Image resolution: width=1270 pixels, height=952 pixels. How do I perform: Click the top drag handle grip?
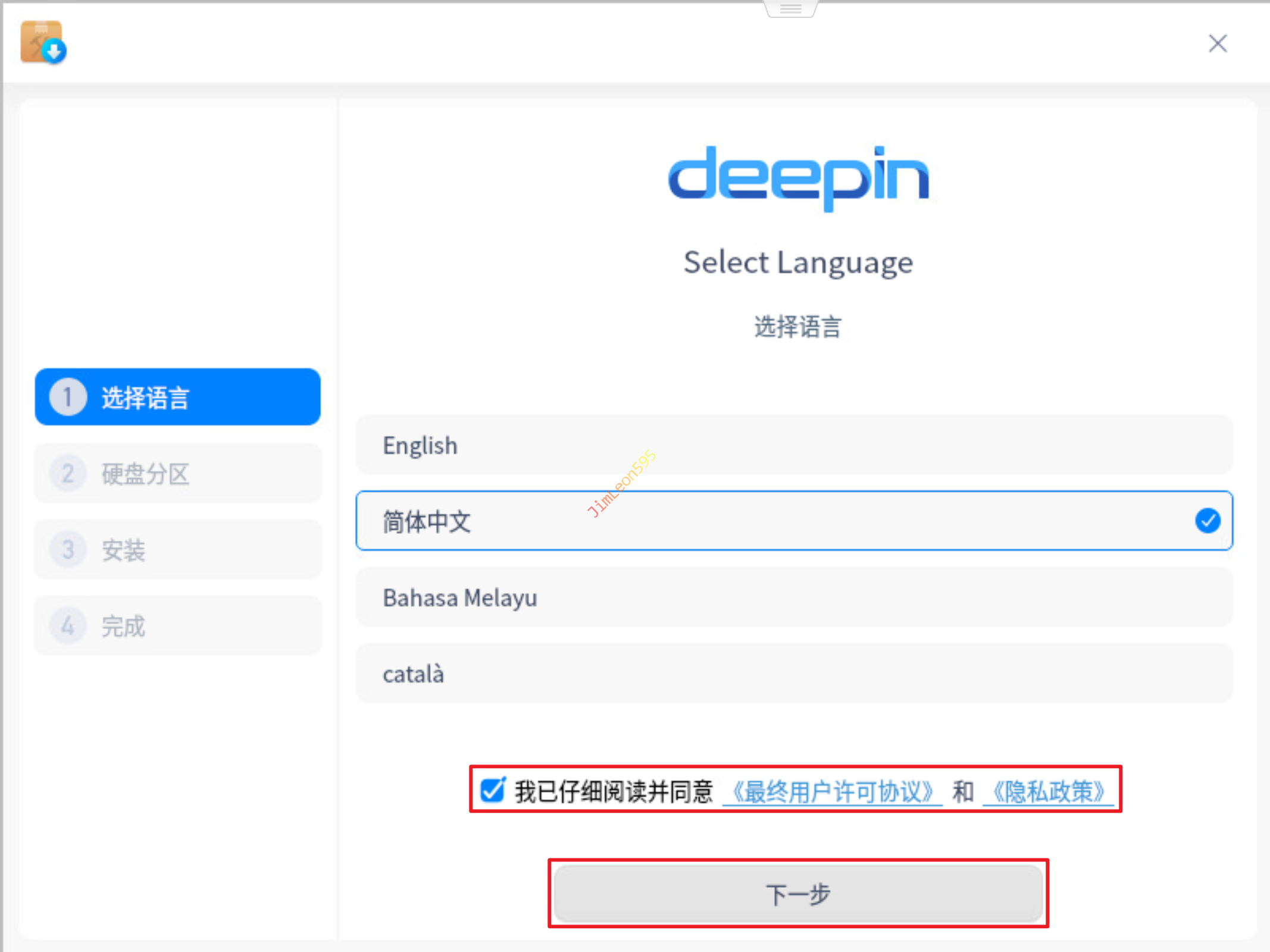790,8
